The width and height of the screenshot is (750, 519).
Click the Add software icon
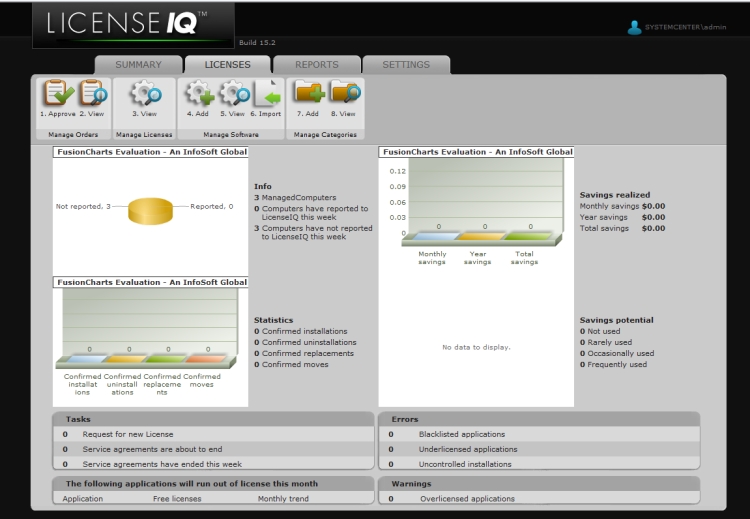tap(199, 93)
